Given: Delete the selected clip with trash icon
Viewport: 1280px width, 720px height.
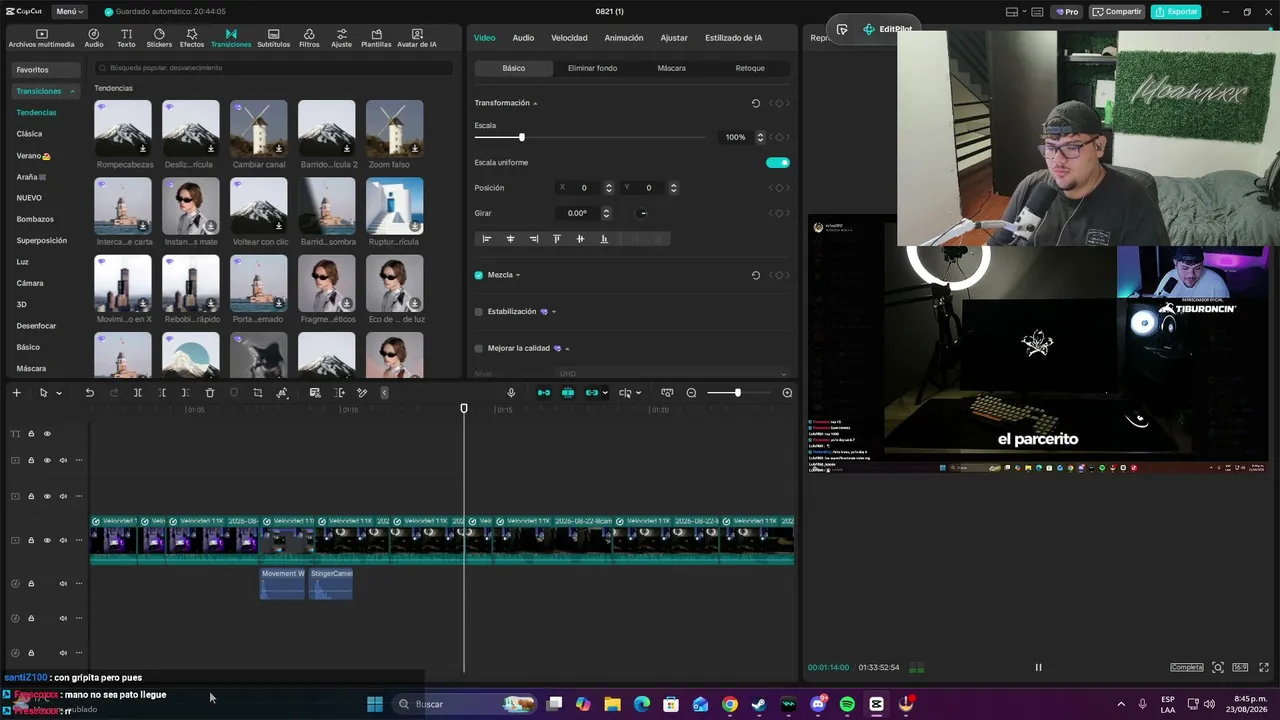Looking at the screenshot, I should click(210, 393).
